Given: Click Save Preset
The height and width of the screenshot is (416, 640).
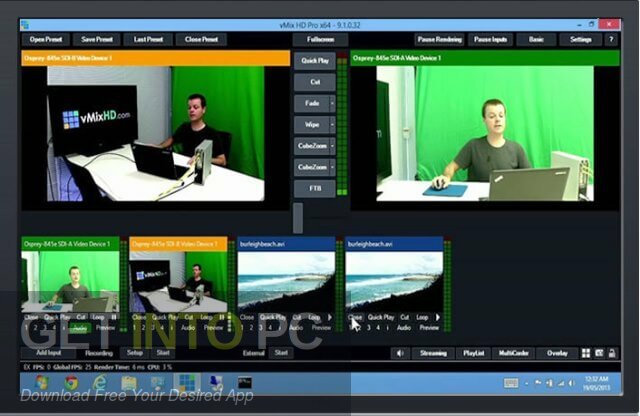Looking at the screenshot, I should [97, 40].
